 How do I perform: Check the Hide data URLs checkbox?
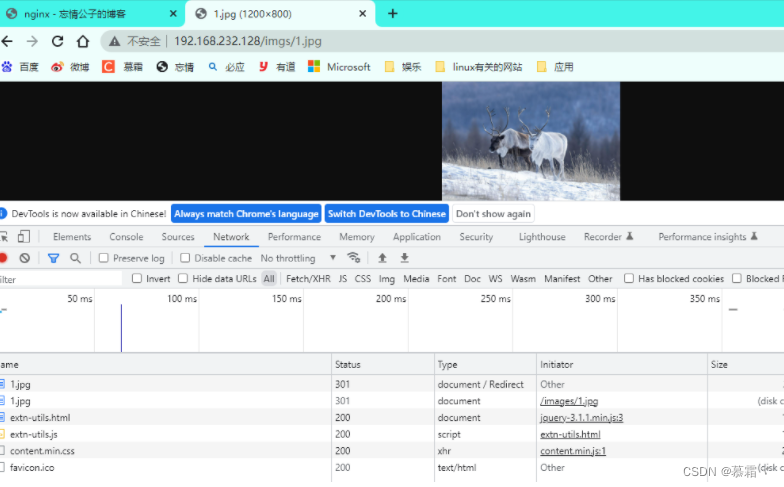[183, 278]
